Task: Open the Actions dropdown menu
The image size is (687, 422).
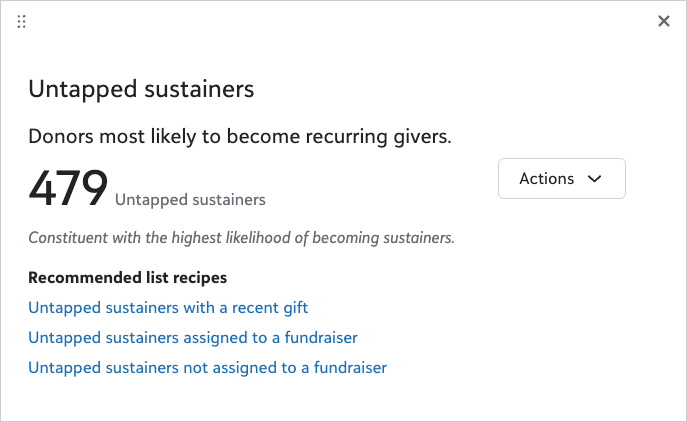Action: 561,179
